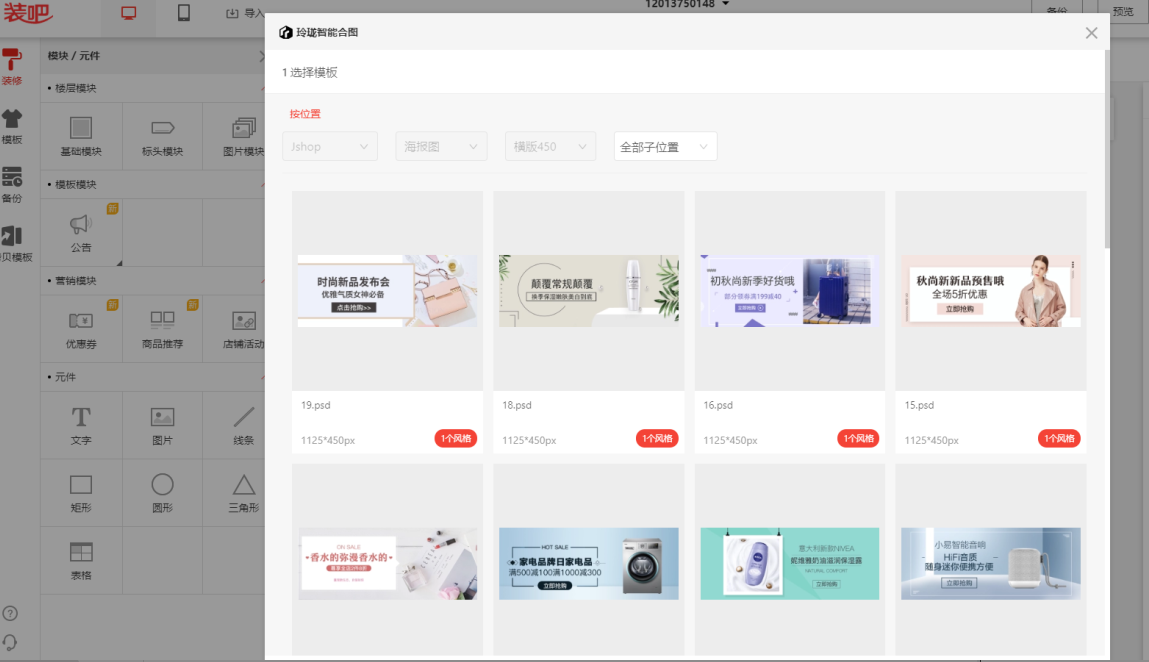This screenshot has height=662, width=1149.
Task: Select the 商品推荐 product recommendation module
Action: coord(163,329)
